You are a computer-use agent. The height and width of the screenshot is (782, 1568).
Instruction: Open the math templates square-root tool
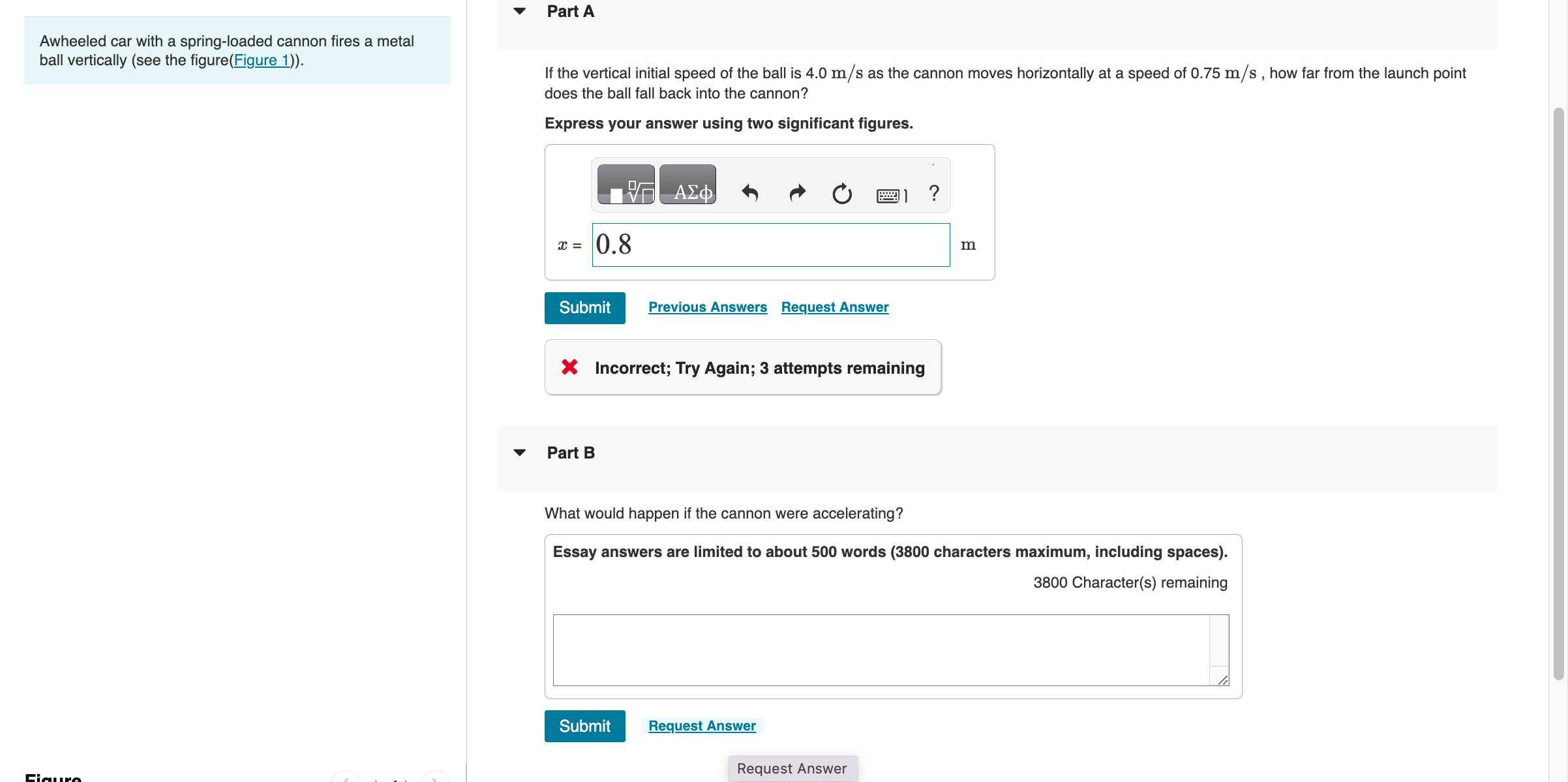pyautogui.click(x=626, y=185)
